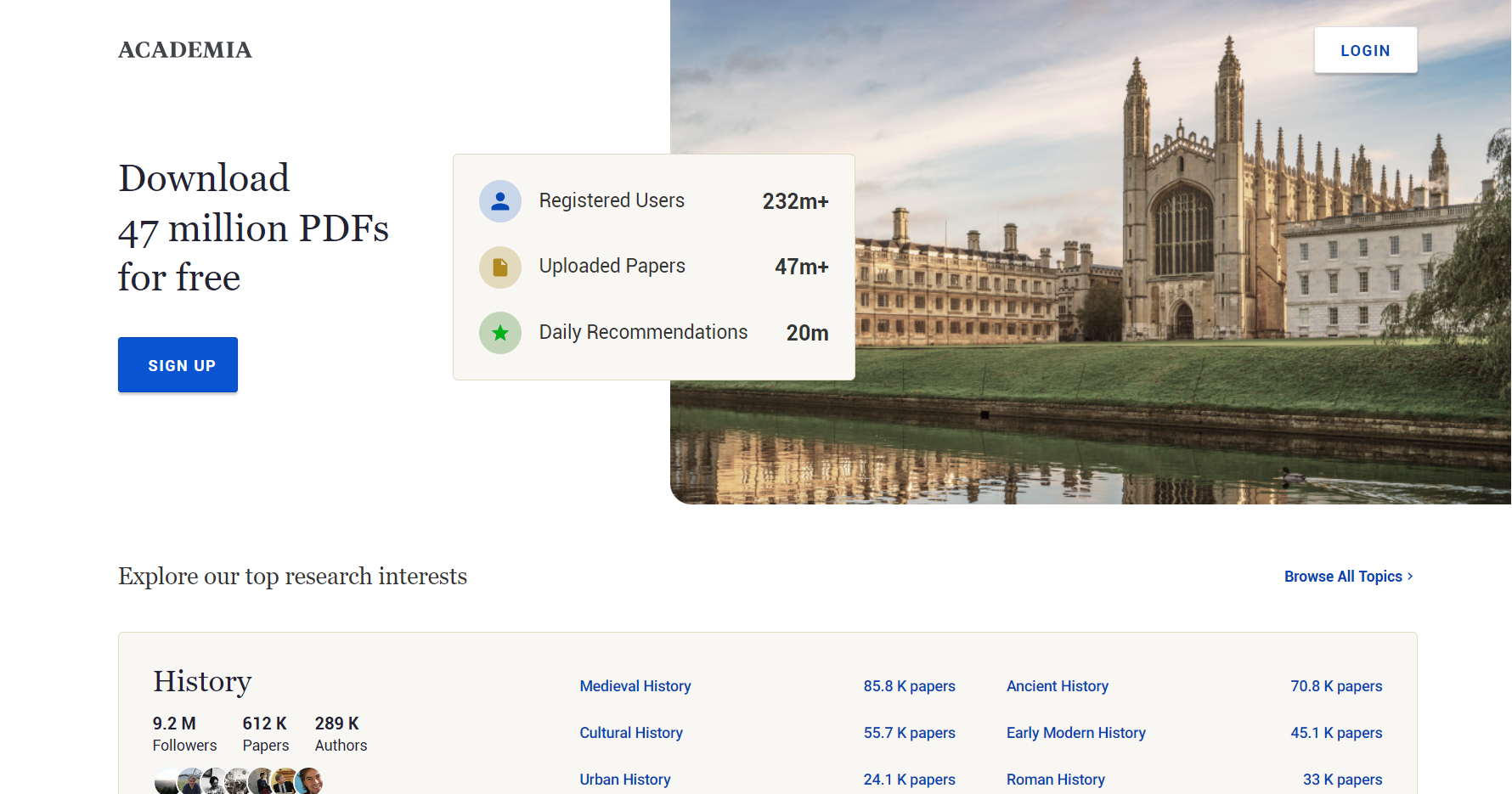This screenshot has height=794, width=1512.
Task: Click the 9.2 M Followers stat
Action: (x=184, y=734)
